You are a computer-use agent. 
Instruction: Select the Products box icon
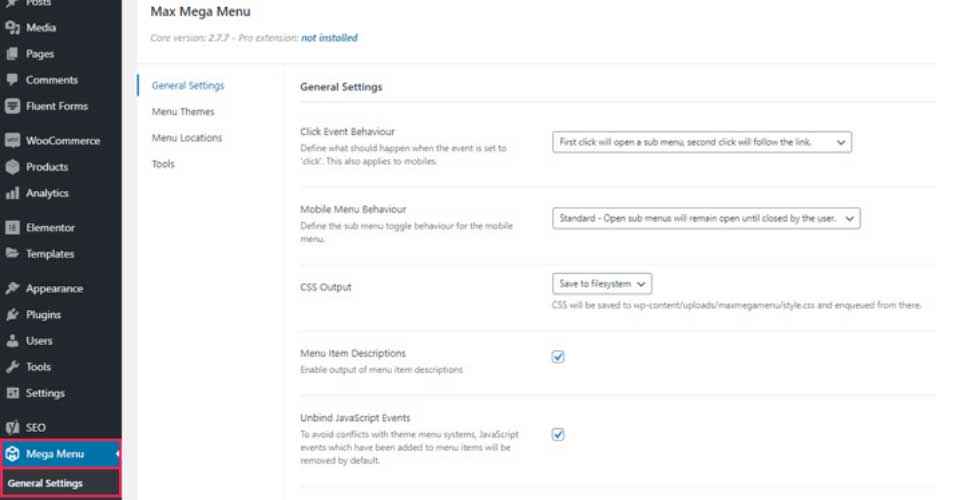13,167
